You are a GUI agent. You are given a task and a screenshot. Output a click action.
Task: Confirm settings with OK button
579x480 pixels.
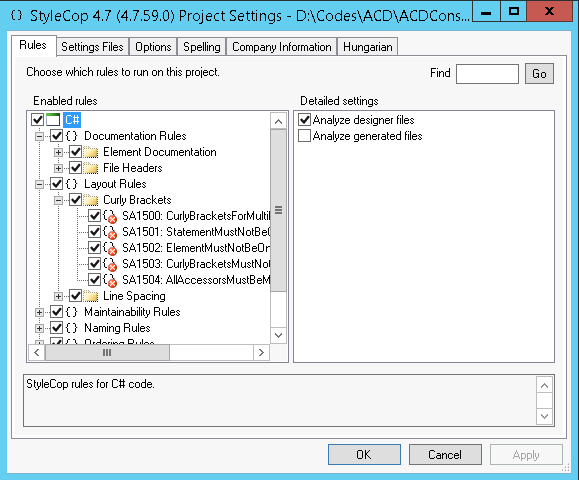pyautogui.click(x=364, y=455)
